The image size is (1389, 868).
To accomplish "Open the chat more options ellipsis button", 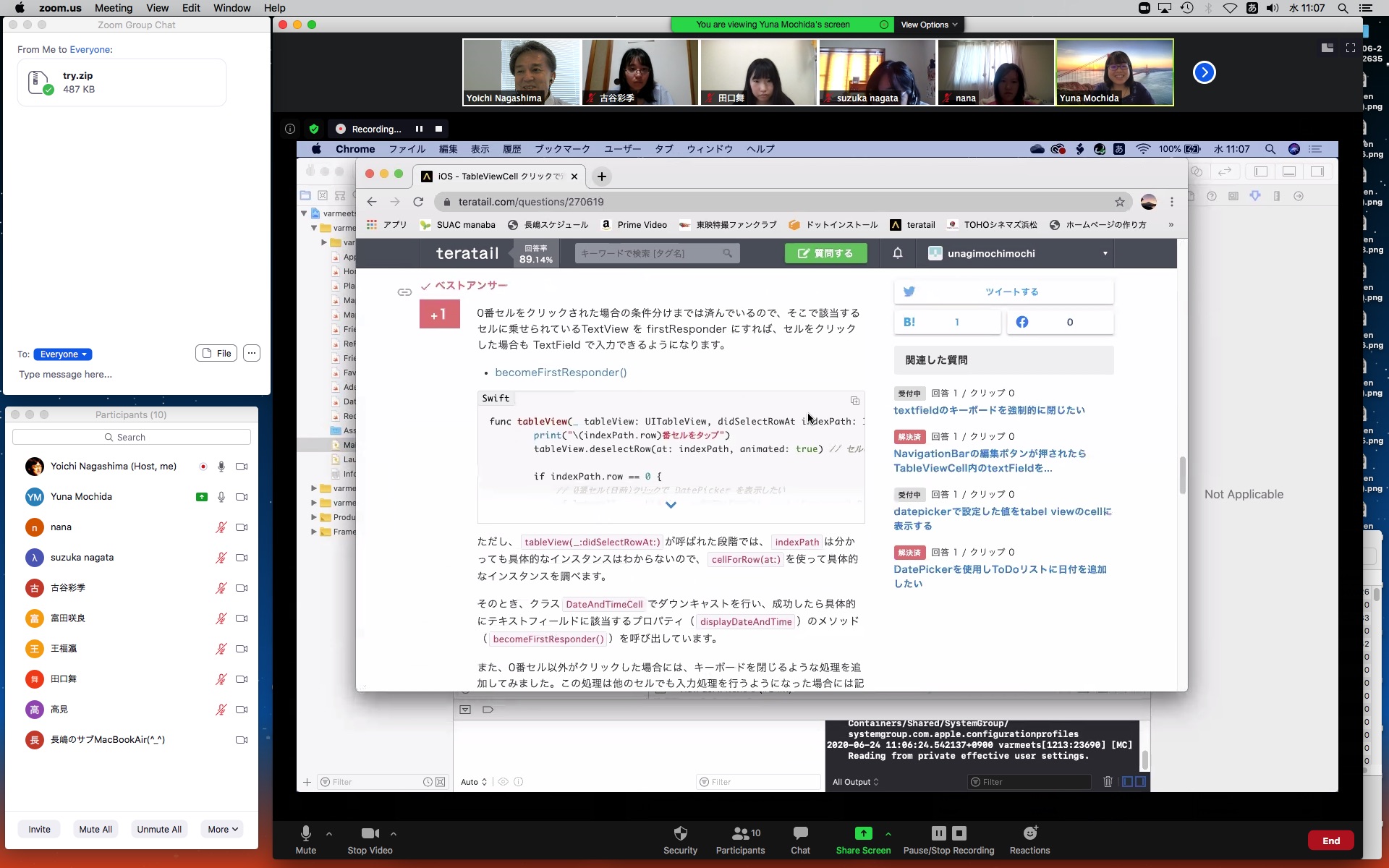I will 251,353.
